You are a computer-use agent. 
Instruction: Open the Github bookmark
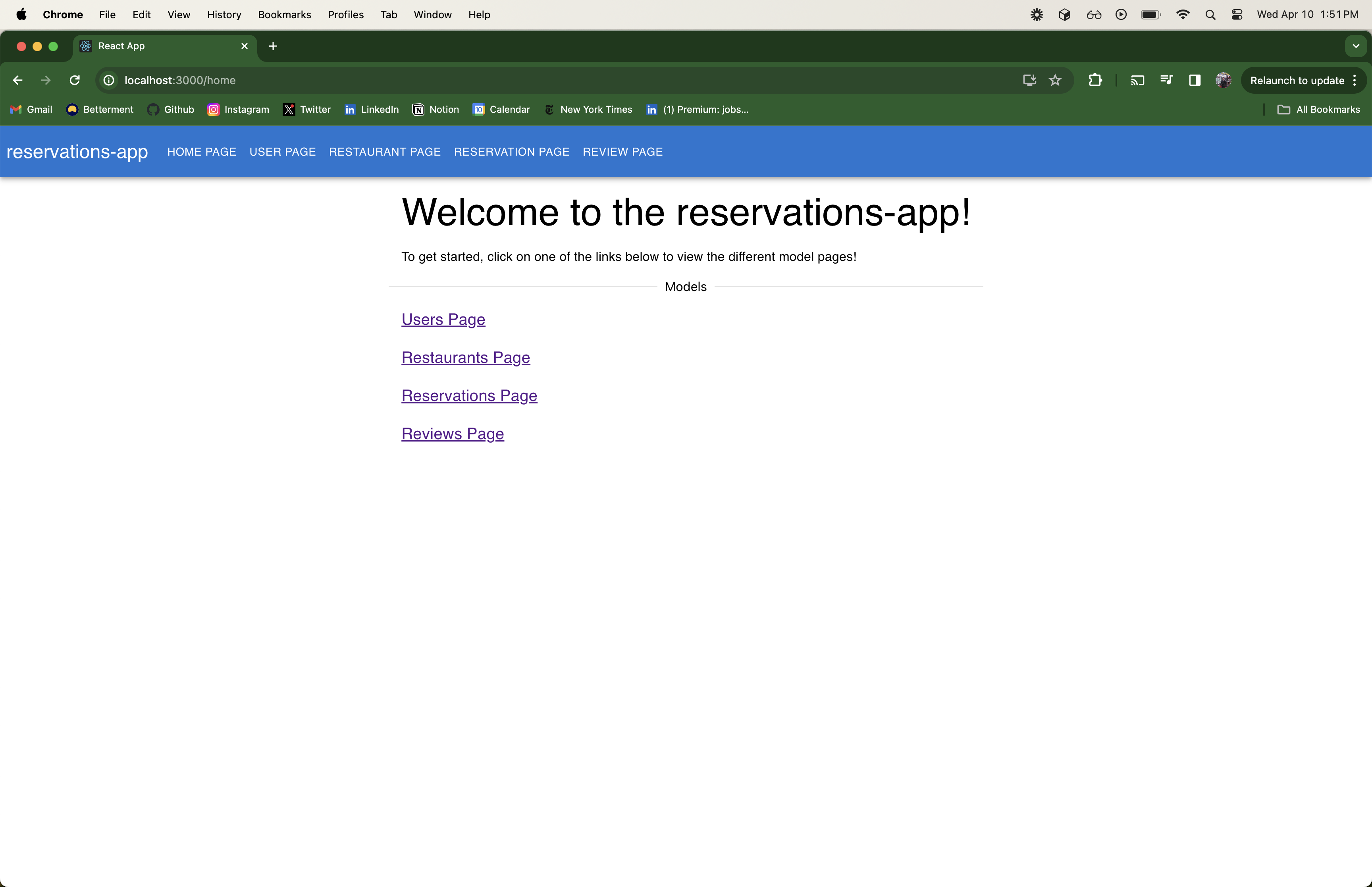click(171, 110)
